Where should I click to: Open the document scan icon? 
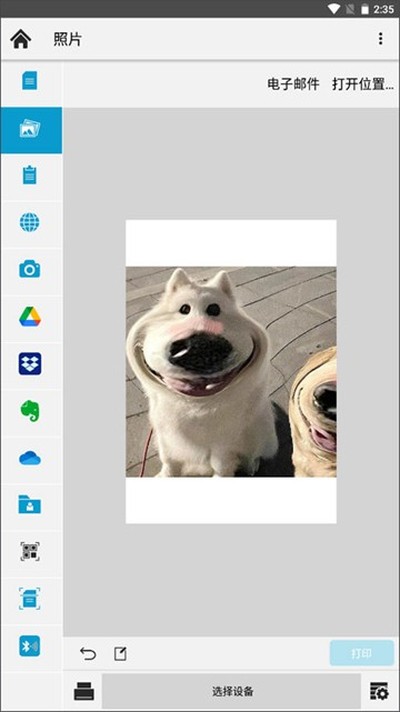(30, 599)
